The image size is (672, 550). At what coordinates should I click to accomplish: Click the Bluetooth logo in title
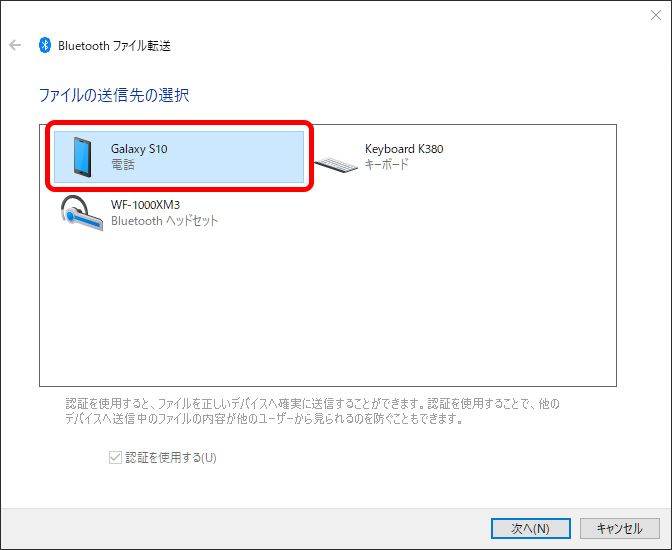(45, 45)
